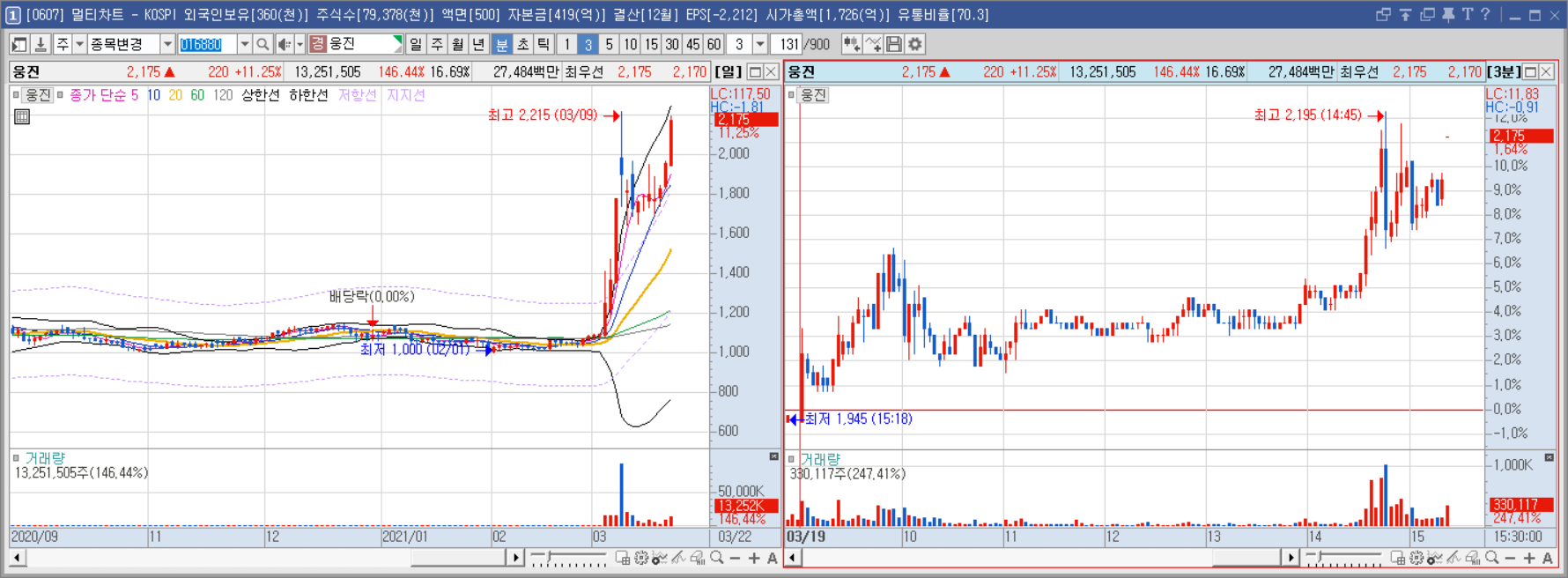Select the 60 minute interval button
Screen dimensions: 1568x578
pyautogui.click(x=714, y=44)
